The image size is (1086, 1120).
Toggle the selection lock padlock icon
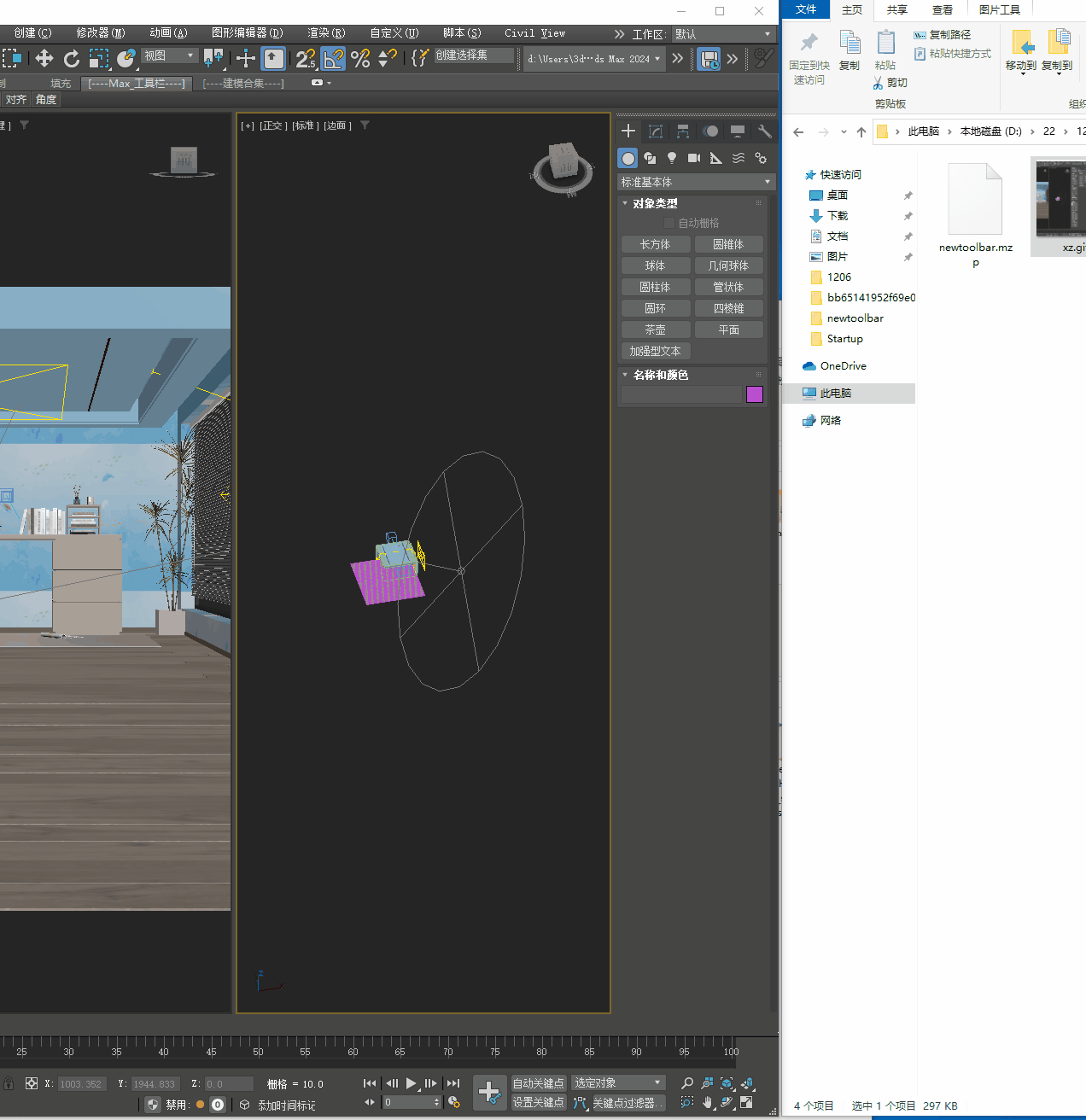pos(9,1083)
